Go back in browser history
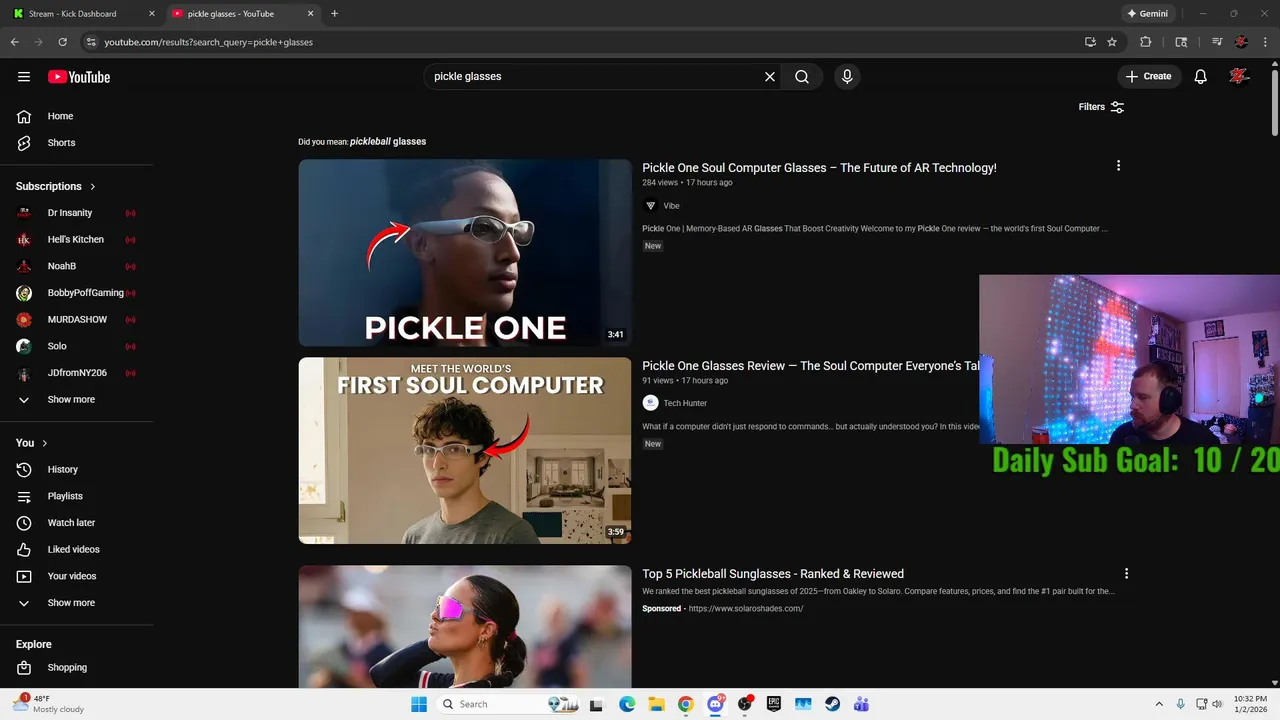The image size is (1280, 720). [14, 42]
